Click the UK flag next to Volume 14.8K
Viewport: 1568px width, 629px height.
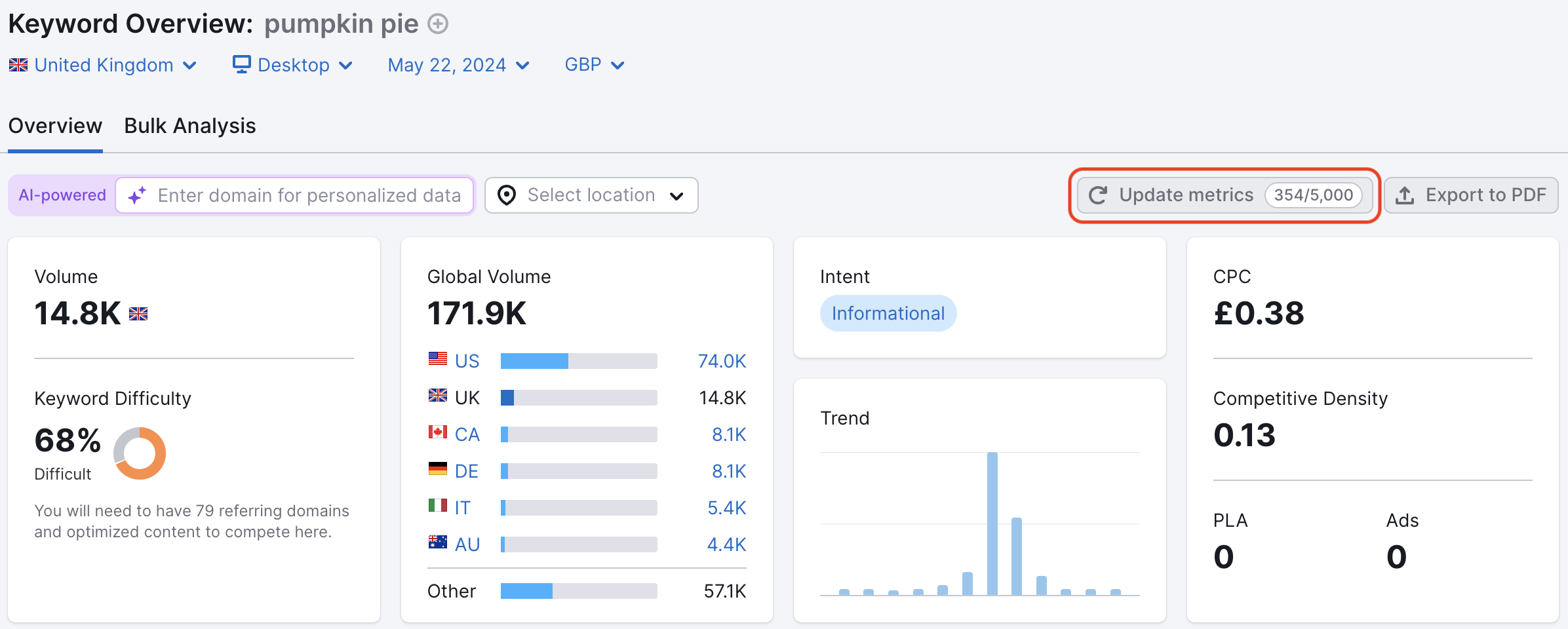pyautogui.click(x=139, y=314)
